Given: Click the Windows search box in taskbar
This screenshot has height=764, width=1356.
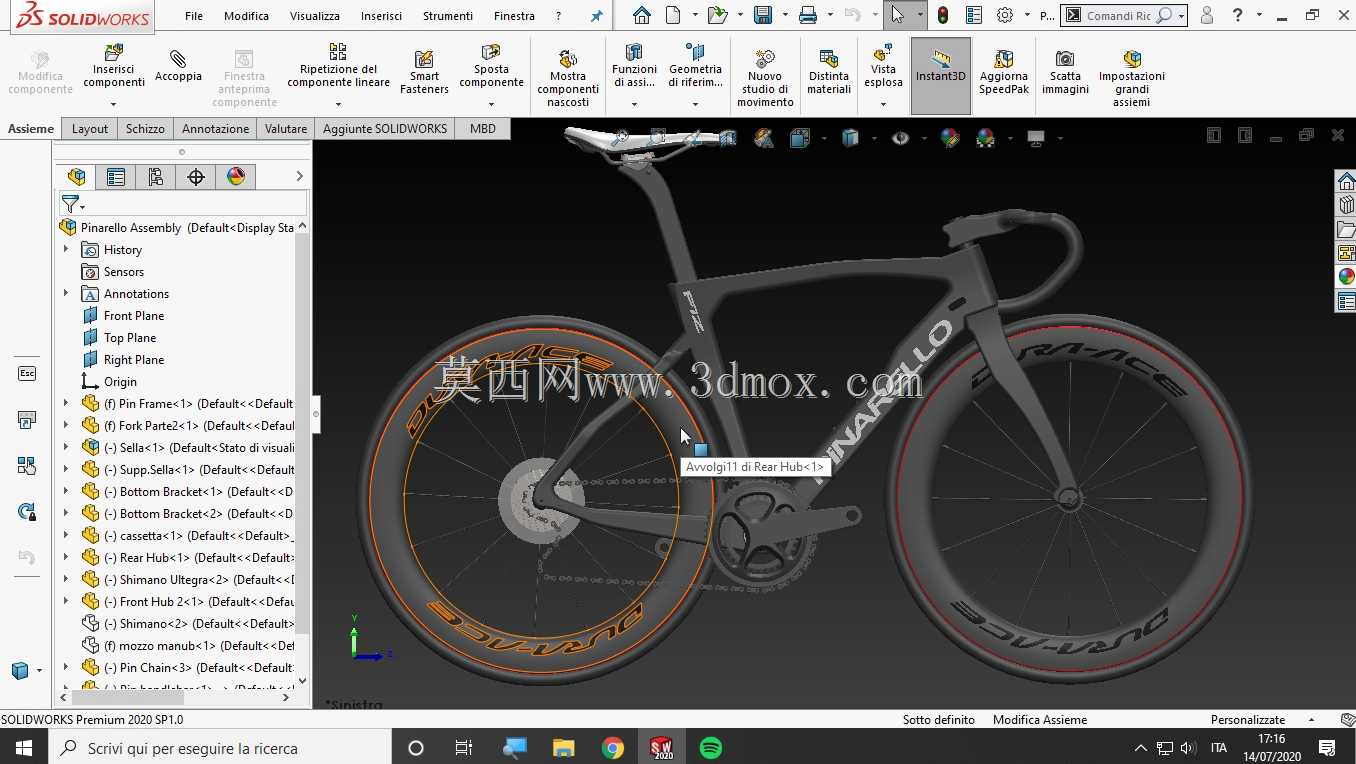Looking at the screenshot, I should tap(219, 748).
